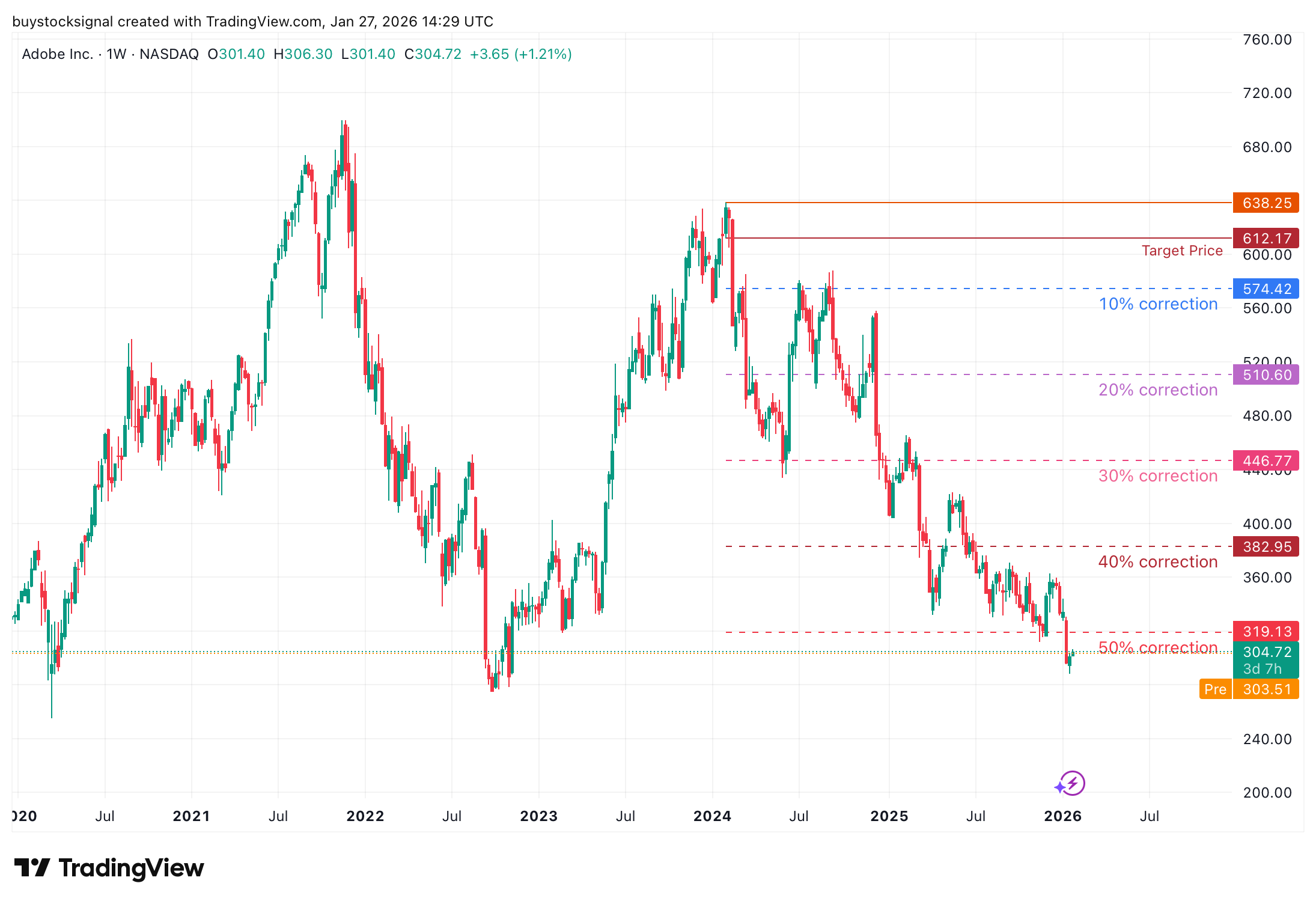Click the purple 510.60 price tag

pyautogui.click(x=1266, y=374)
